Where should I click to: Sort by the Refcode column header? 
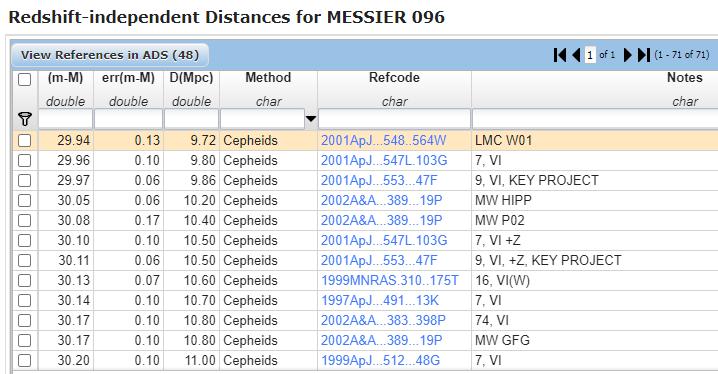click(x=394, y=77)
